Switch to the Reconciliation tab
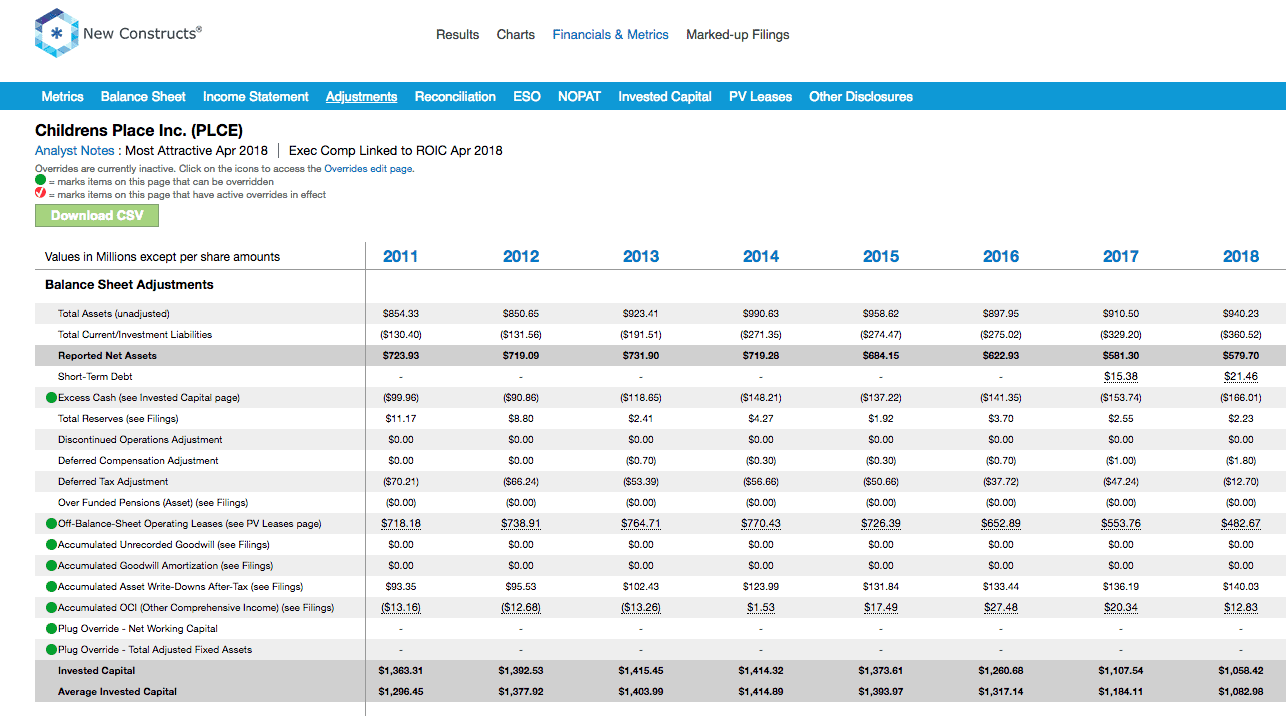The image size is (1286, 716). [455, 97]
